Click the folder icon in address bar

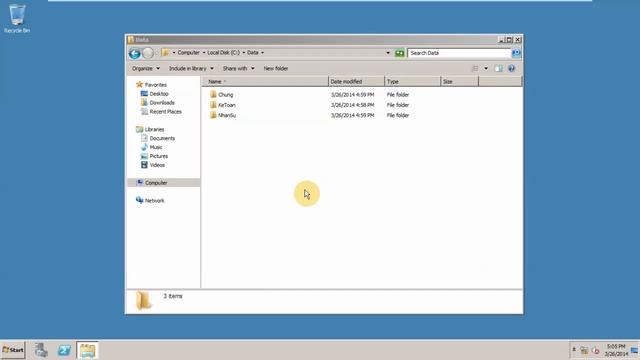pyautogui.click(x=165, y=53)
